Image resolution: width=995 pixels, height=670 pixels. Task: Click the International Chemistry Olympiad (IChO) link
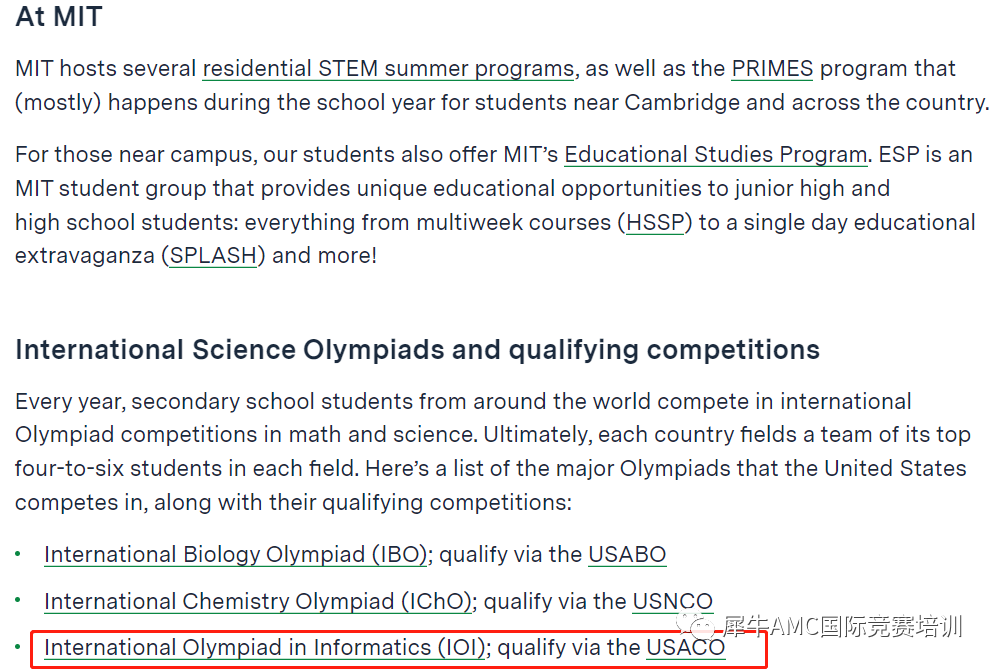(258, 601)
